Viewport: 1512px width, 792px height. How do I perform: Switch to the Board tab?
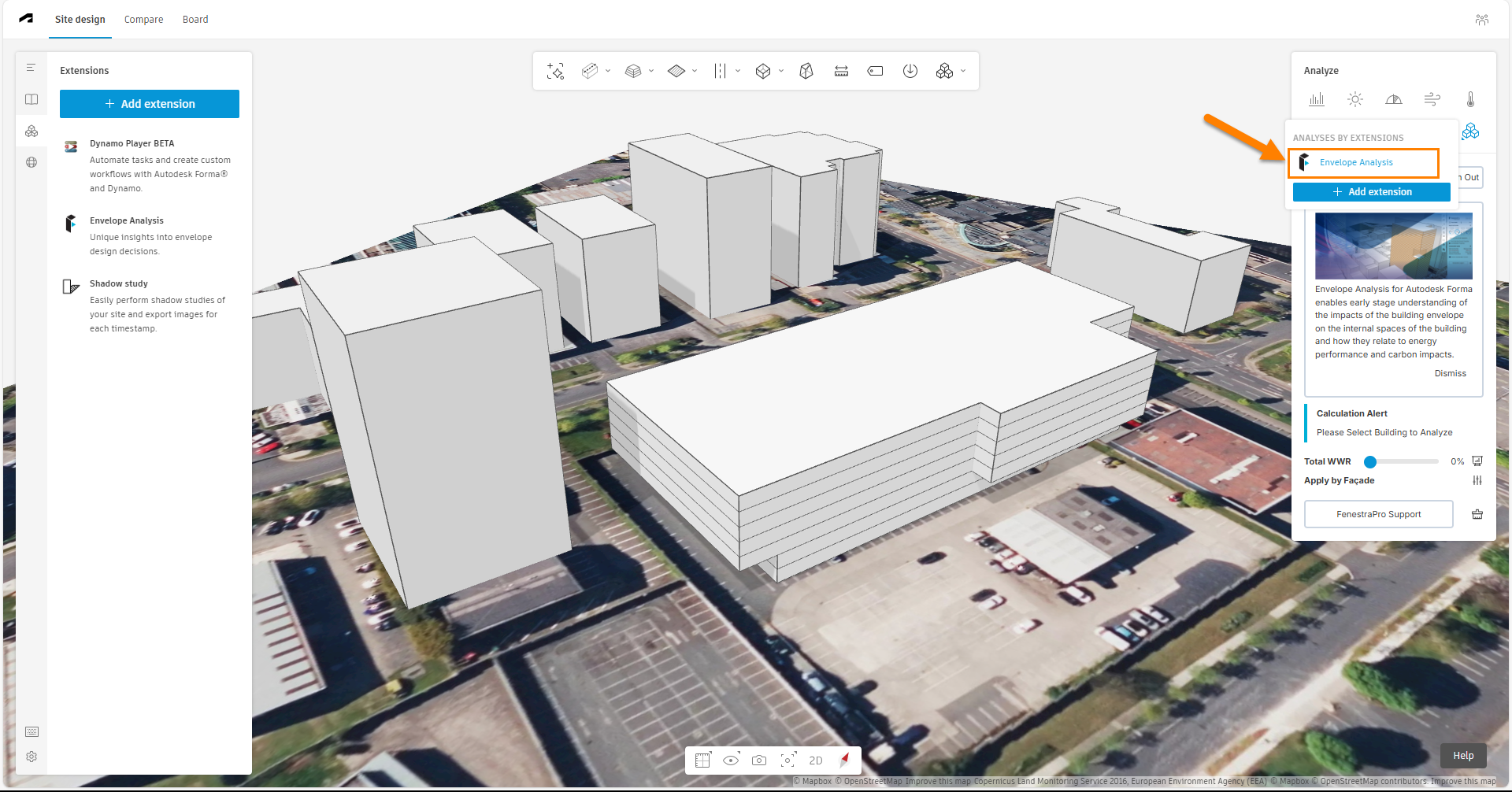195,20
